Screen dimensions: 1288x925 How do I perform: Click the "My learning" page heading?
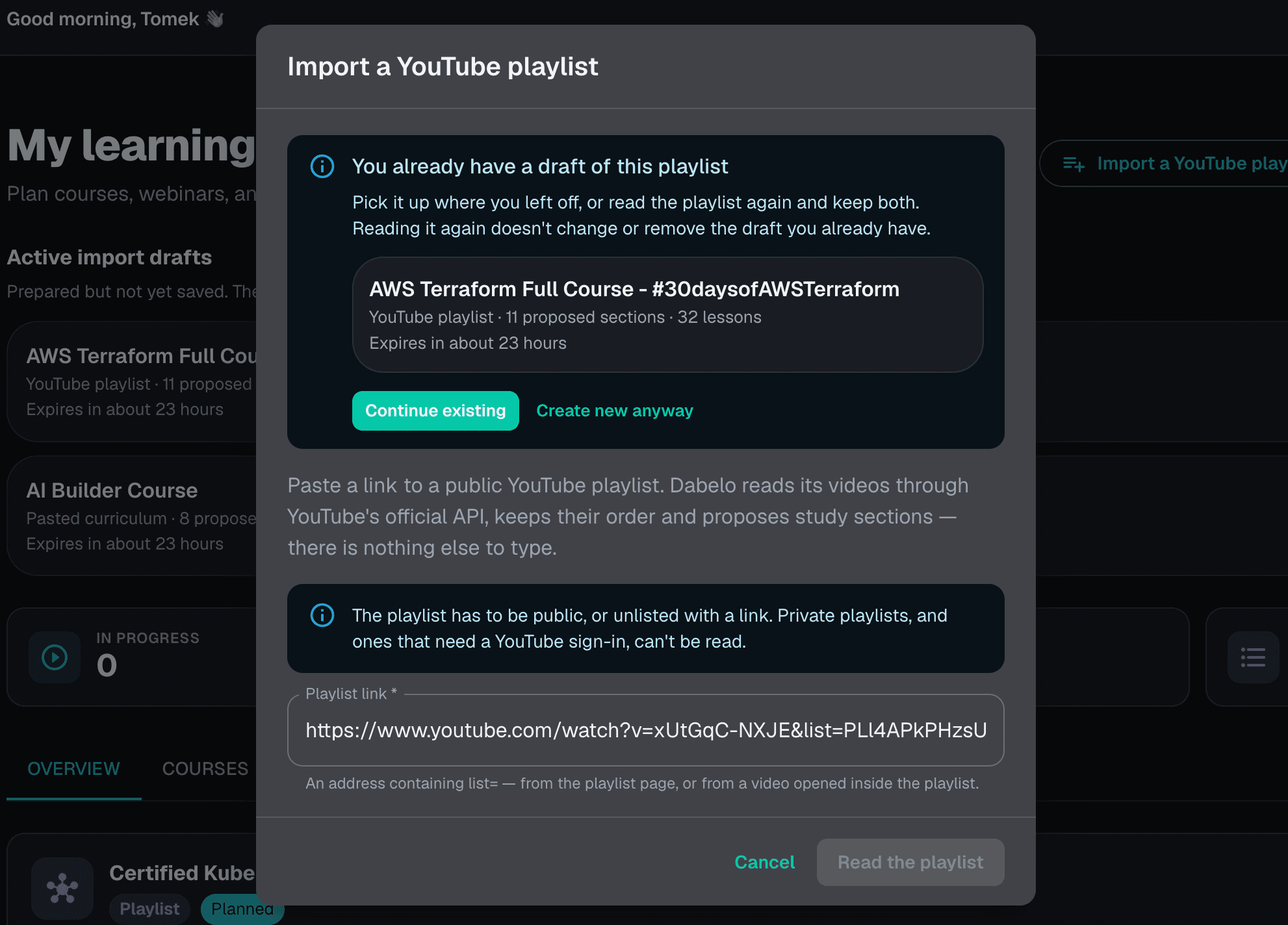point(132,146)
